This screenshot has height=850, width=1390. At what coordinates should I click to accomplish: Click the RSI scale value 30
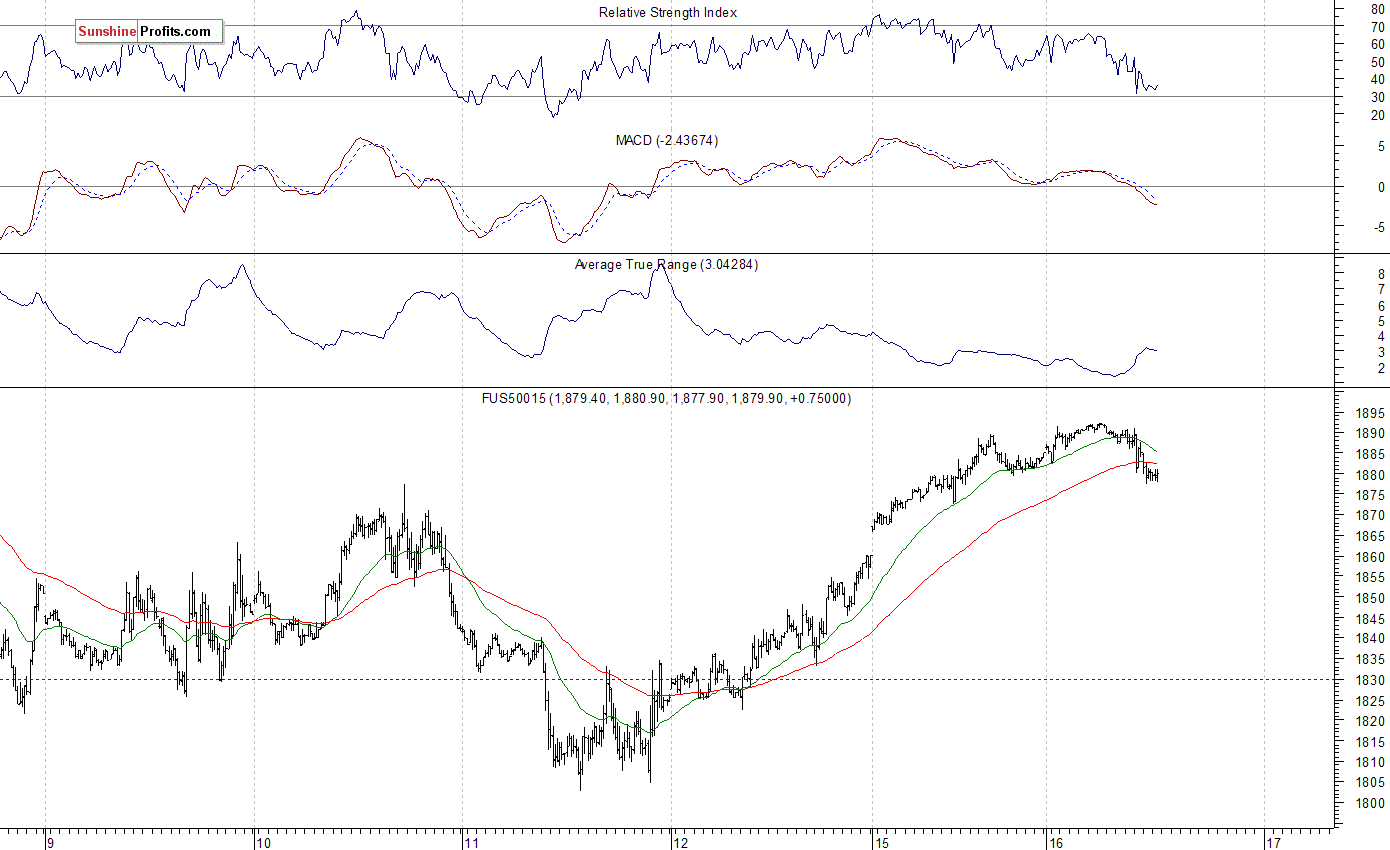1378,97
